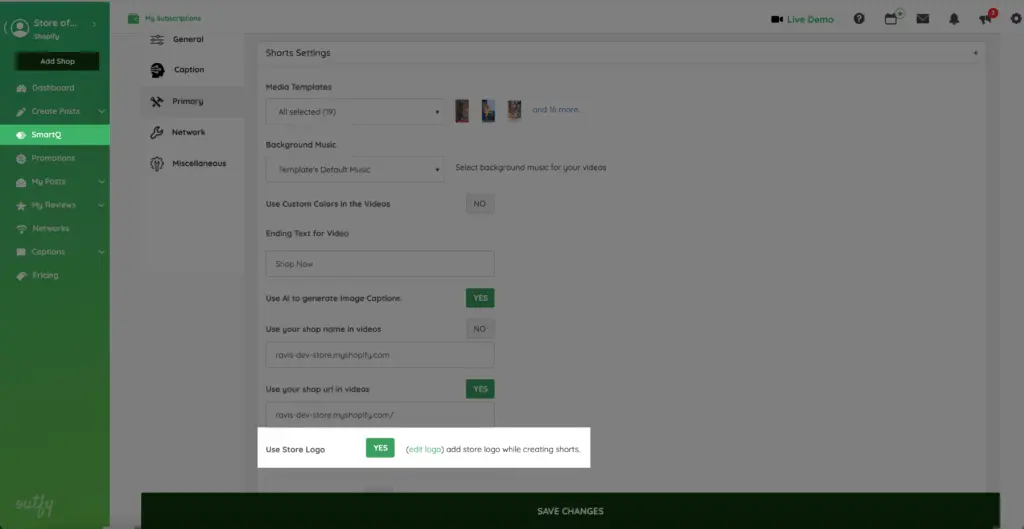This screenshot has width=1024, height=529.
Task: Open Dashboard from the sidebar
Action: click(x=52, y=88)
